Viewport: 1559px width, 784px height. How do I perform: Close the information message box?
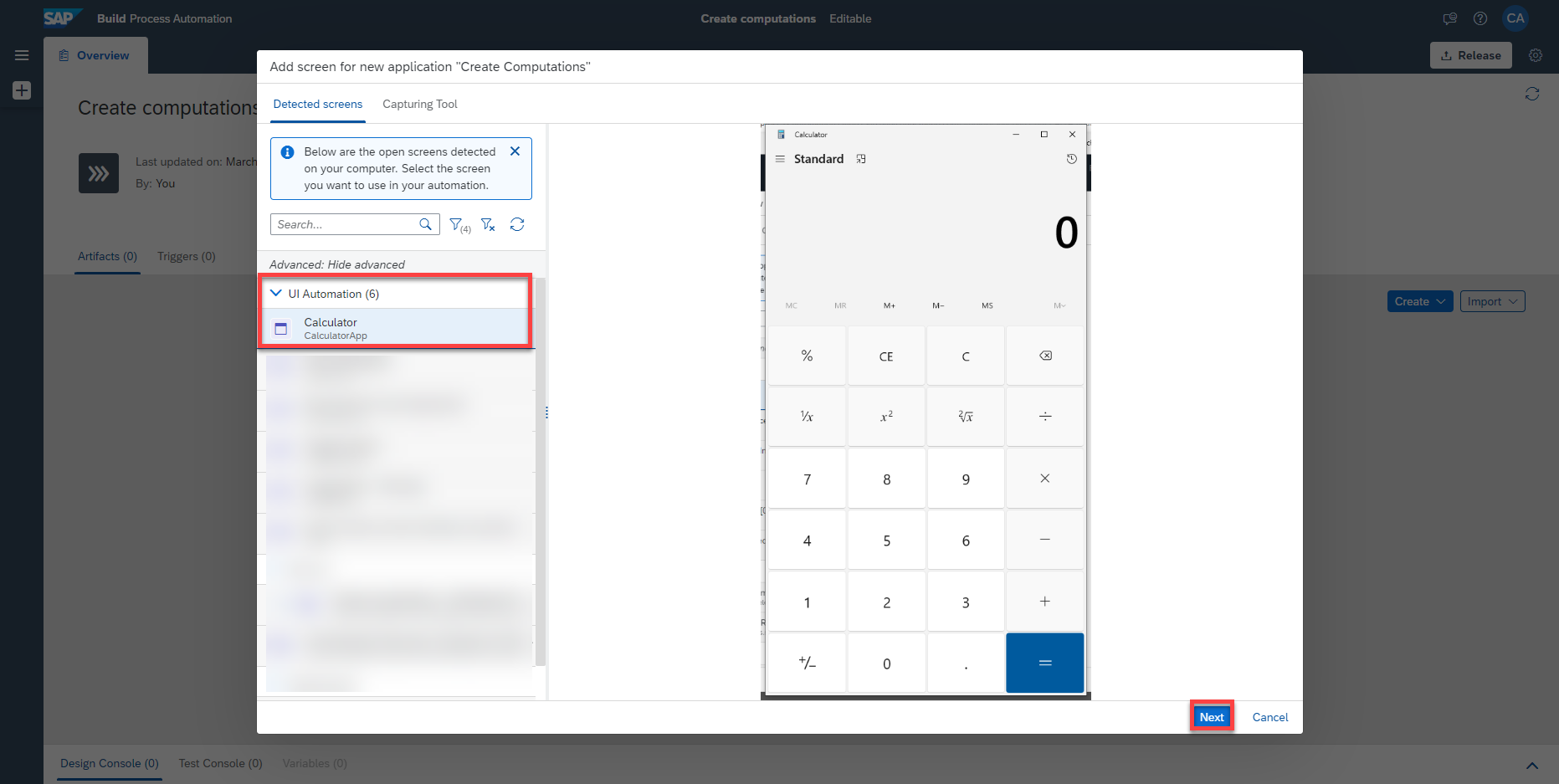point(515,151)
